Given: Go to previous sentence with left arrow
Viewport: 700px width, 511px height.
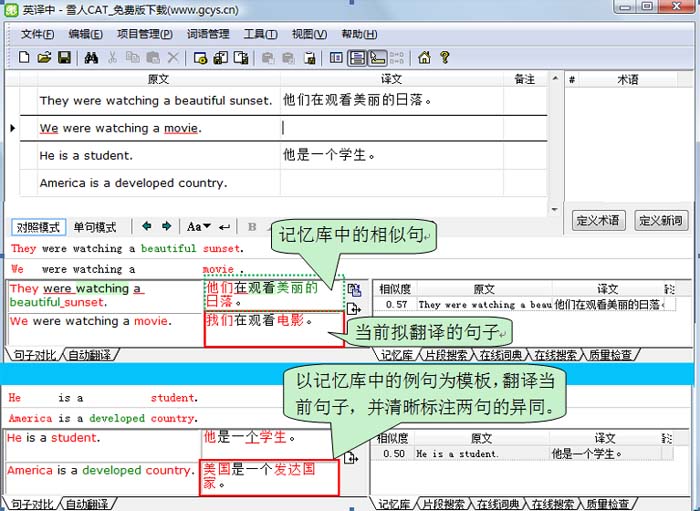Looking at the screenshot, I should click(x=147, y=227).
